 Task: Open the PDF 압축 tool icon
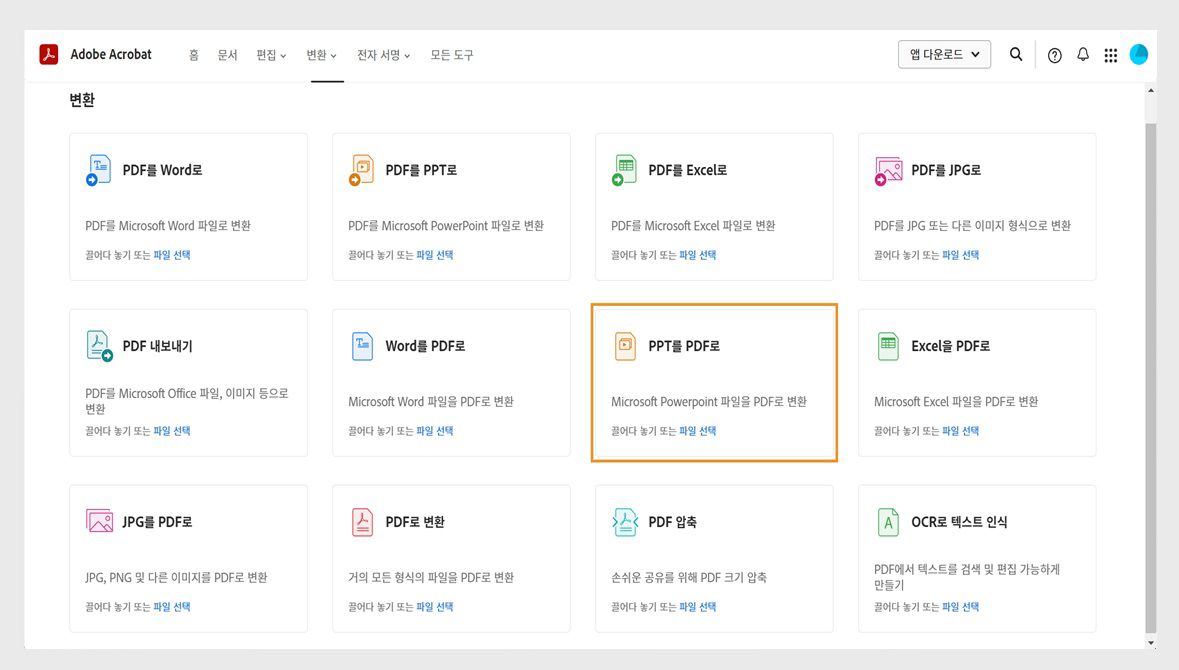(624, 521)
